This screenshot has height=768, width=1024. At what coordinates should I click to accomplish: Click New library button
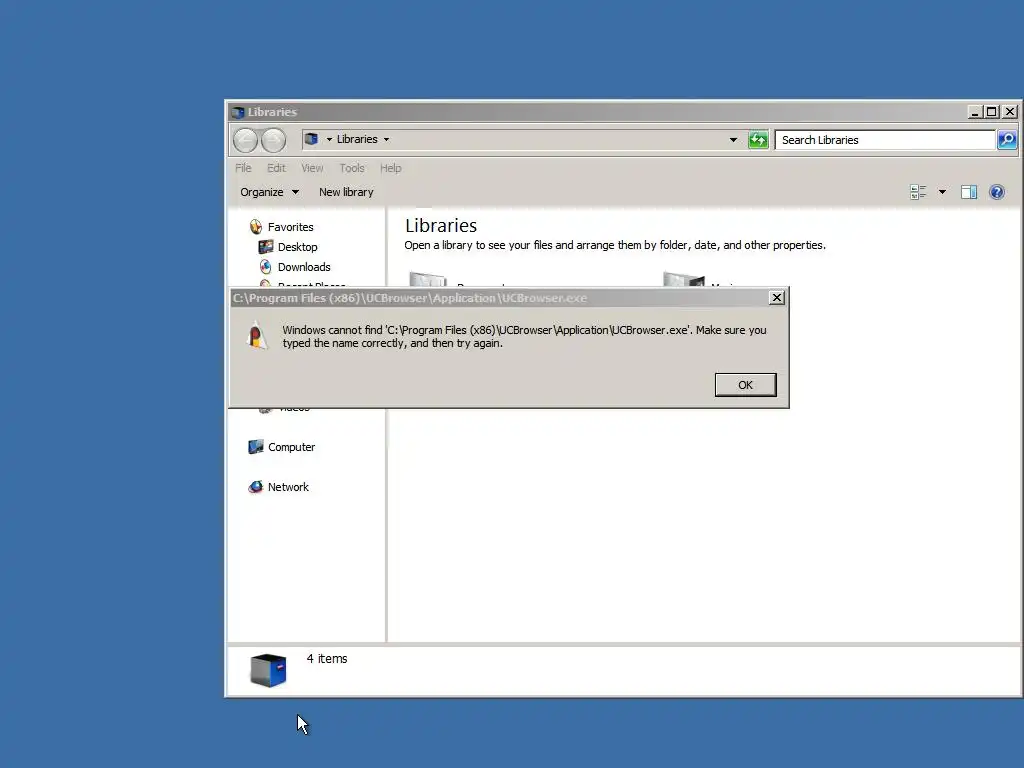[x=346, y=192]
